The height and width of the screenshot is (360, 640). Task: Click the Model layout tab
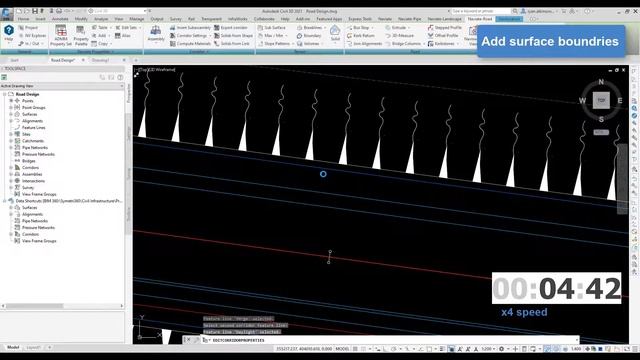pos(13,347)
